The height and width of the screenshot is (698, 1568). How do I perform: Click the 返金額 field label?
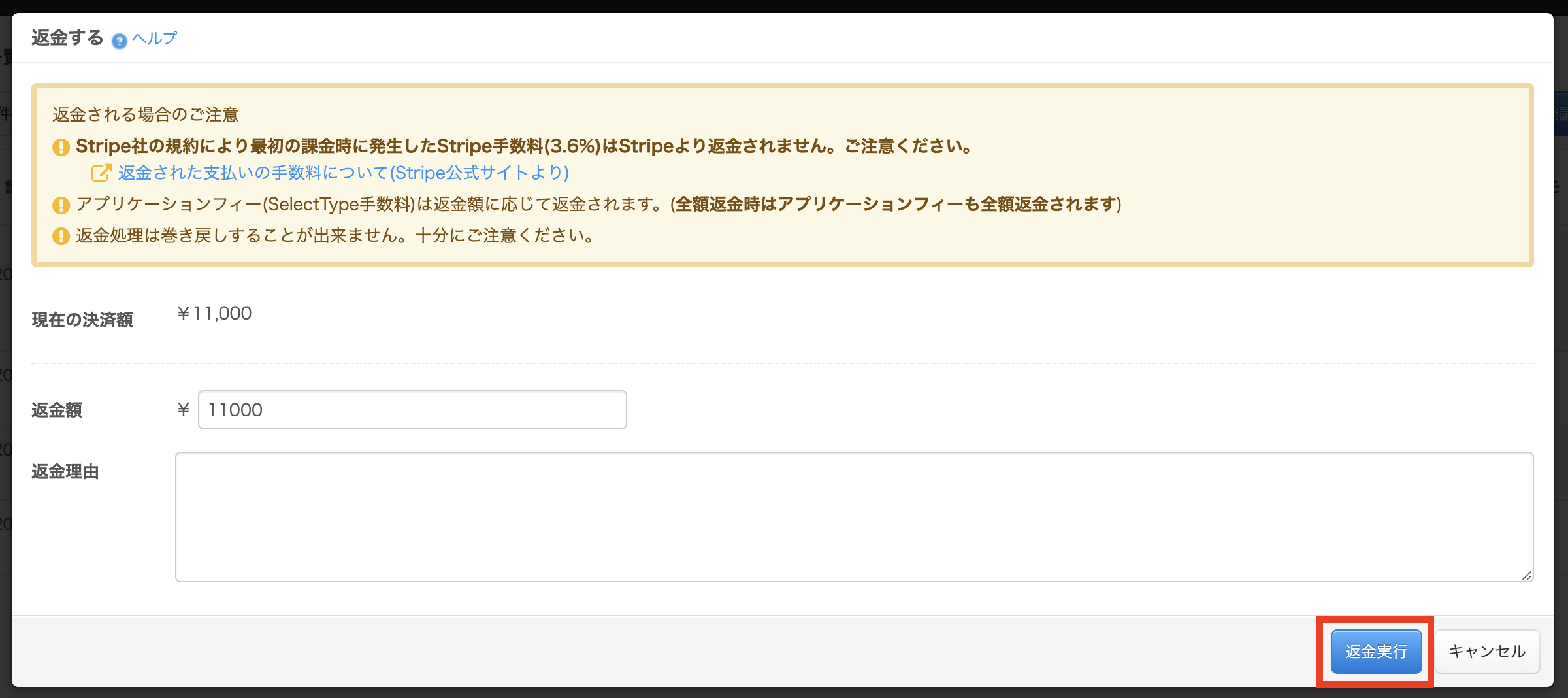click(x=57, y=410)
